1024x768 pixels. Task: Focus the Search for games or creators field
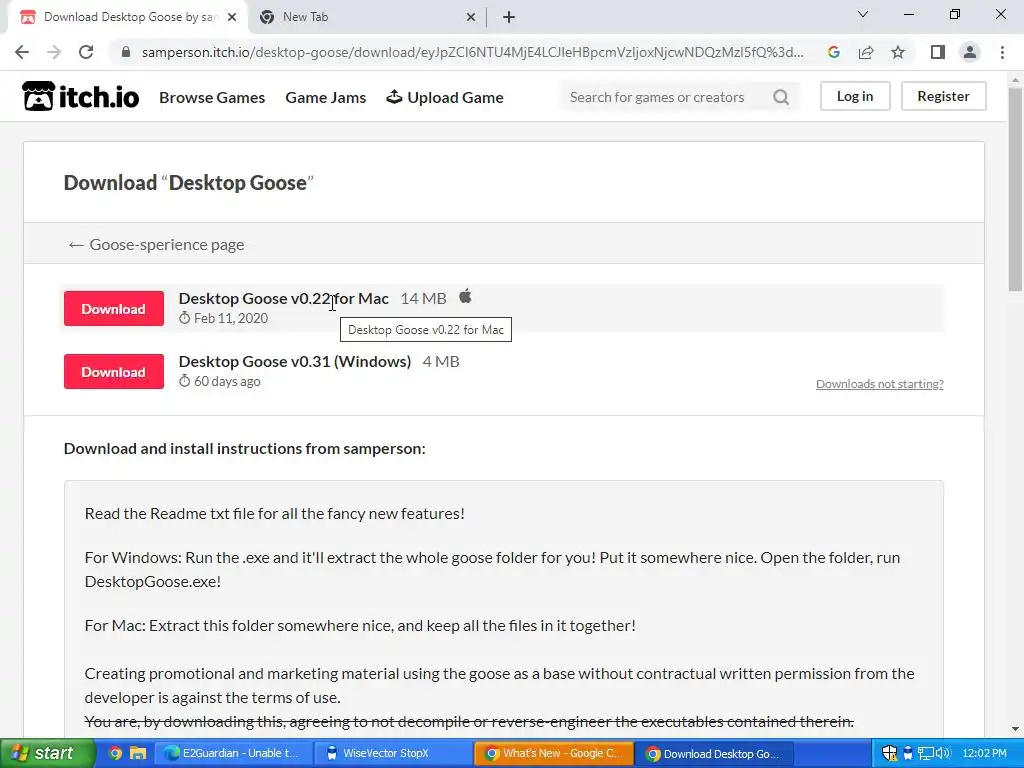666,97
